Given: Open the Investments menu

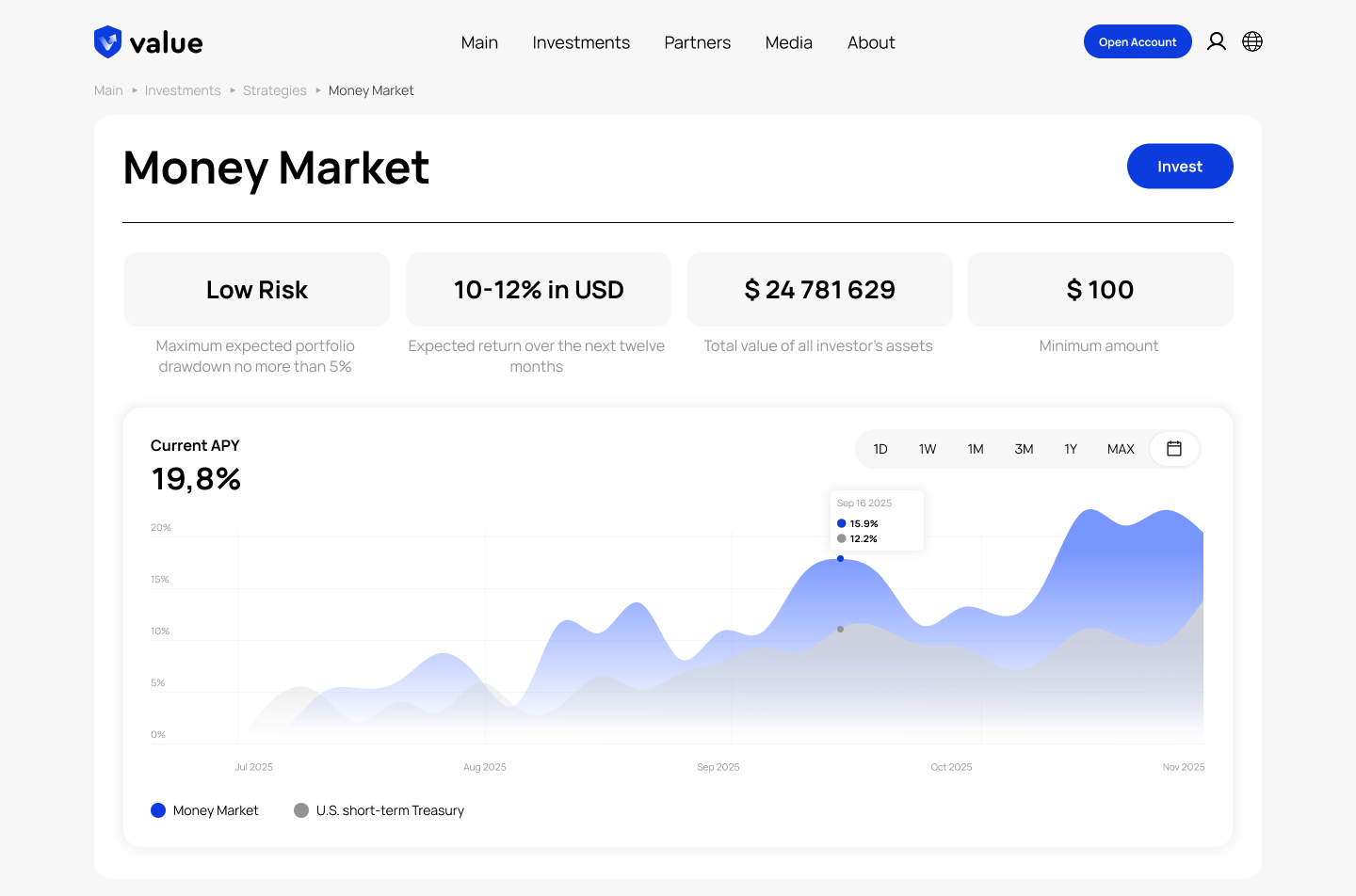Looking at the screenshot, I should [x=581, y=42].
